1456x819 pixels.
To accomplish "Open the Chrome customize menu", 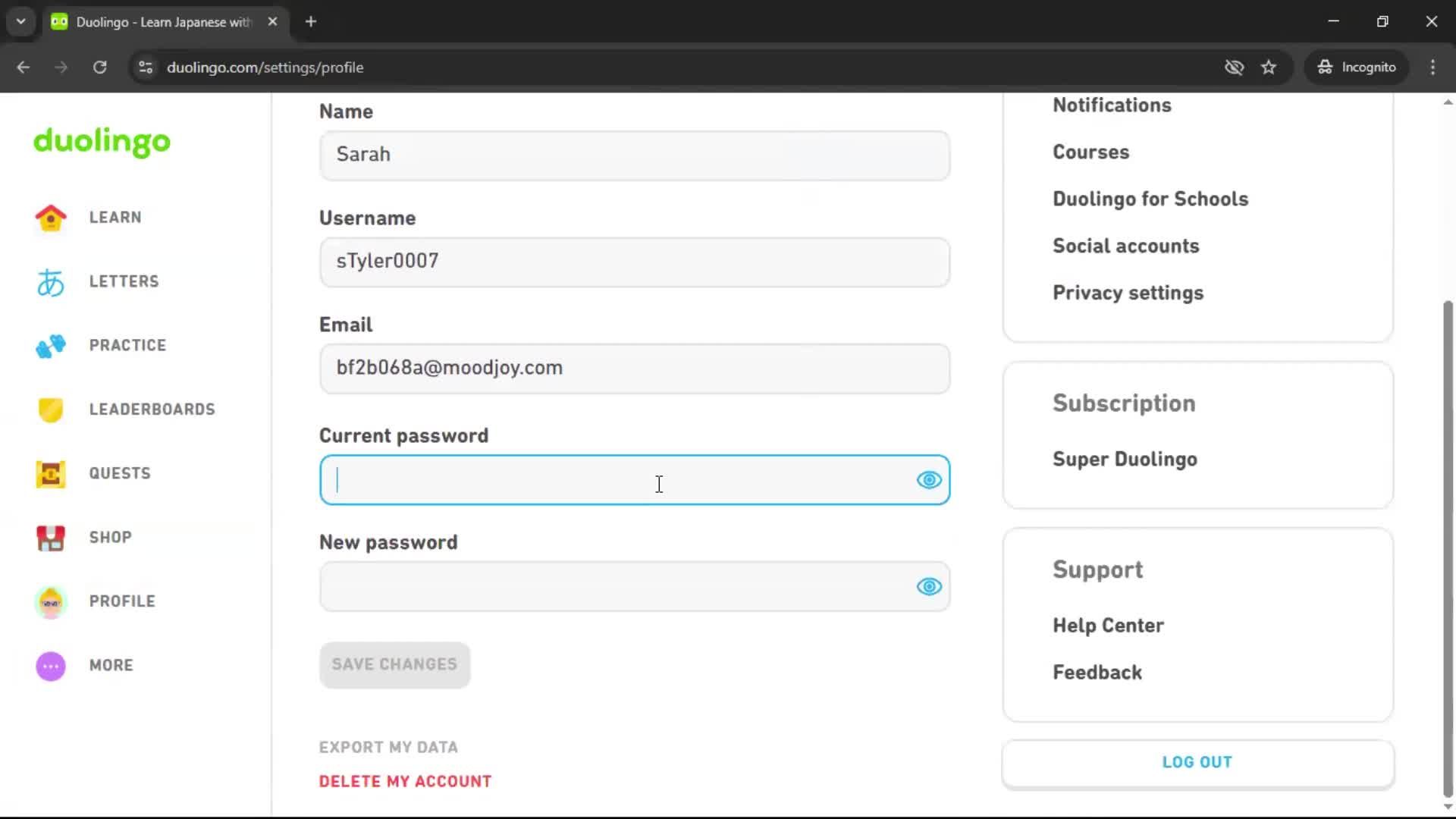I will (x=1432, y=67).
